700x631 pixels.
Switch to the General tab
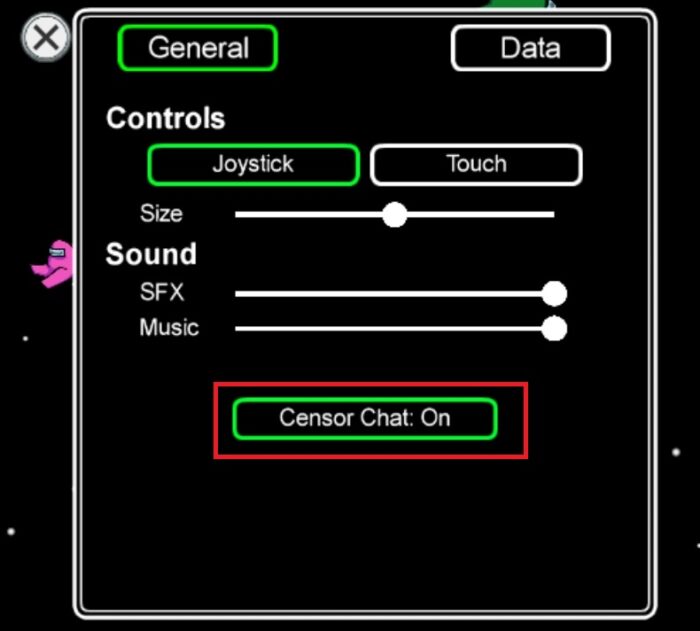pos(198,48)
